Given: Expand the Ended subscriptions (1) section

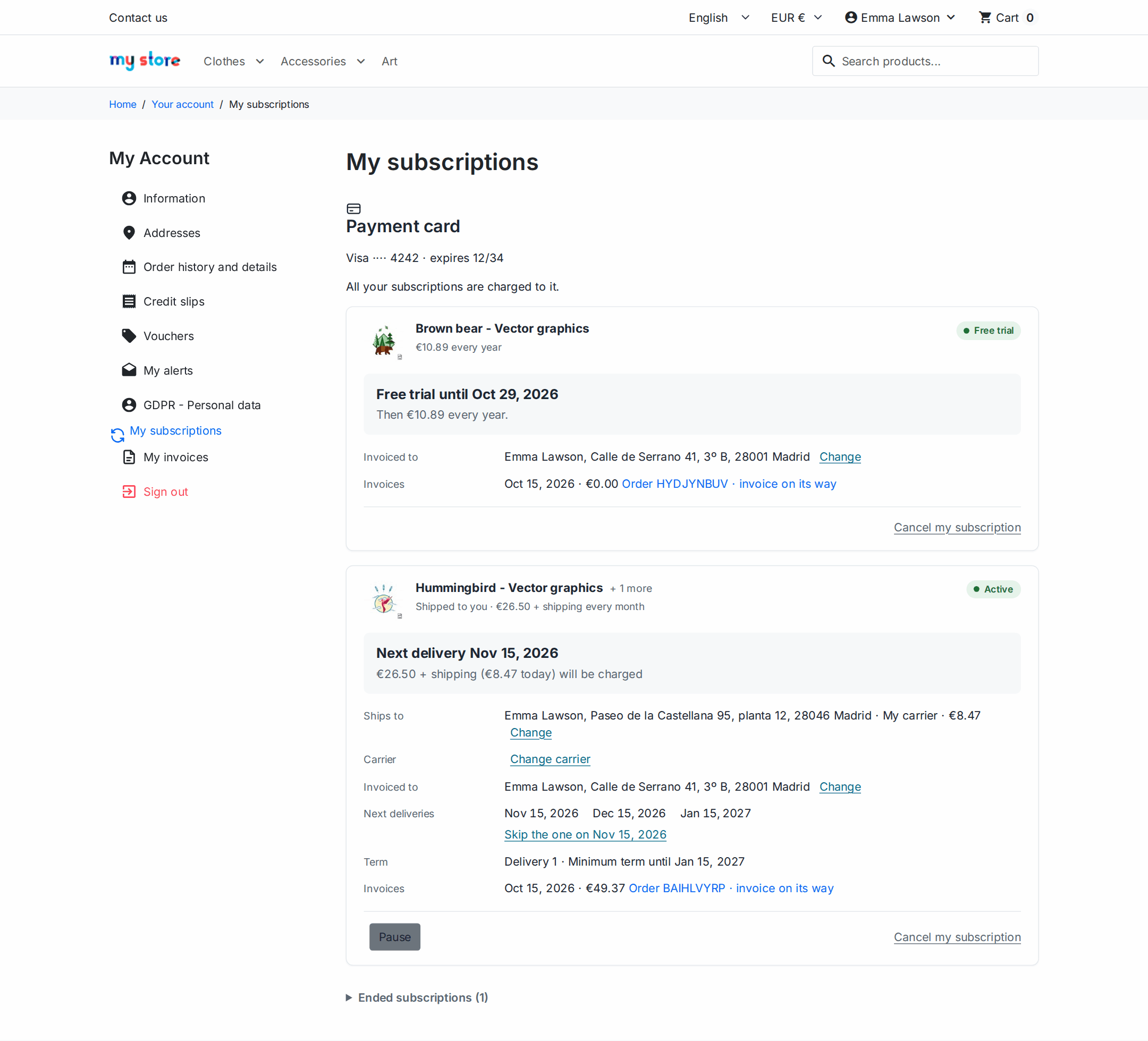Looking at the screenshot, I should pyautogui.click(x=417, y=998).
